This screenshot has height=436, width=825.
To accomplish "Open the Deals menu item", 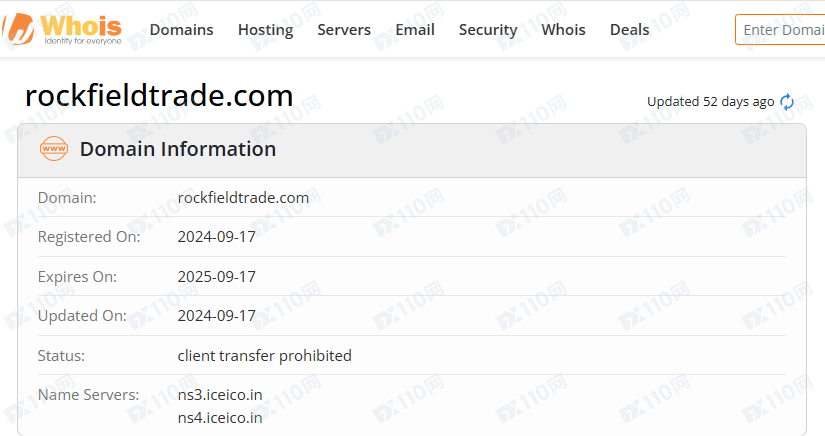I will coord(629,29).
